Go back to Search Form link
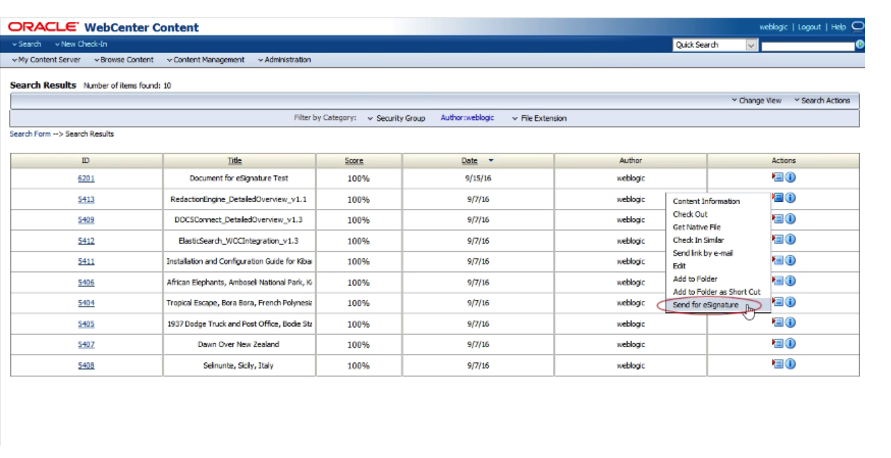Image resolution: width=891 pixels, height=458 pixels. (x=30, y=134)
